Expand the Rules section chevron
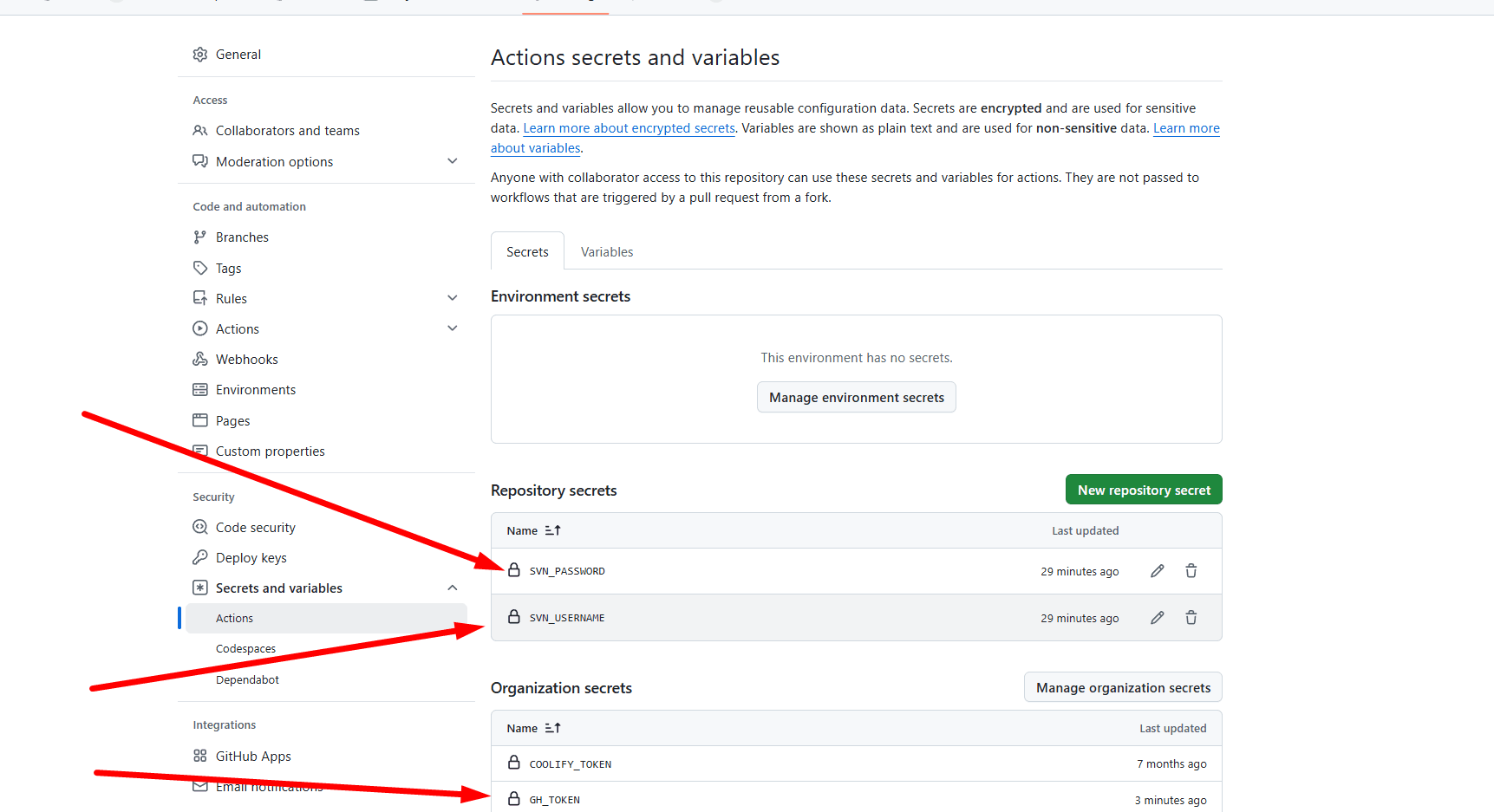 [453, 298]
